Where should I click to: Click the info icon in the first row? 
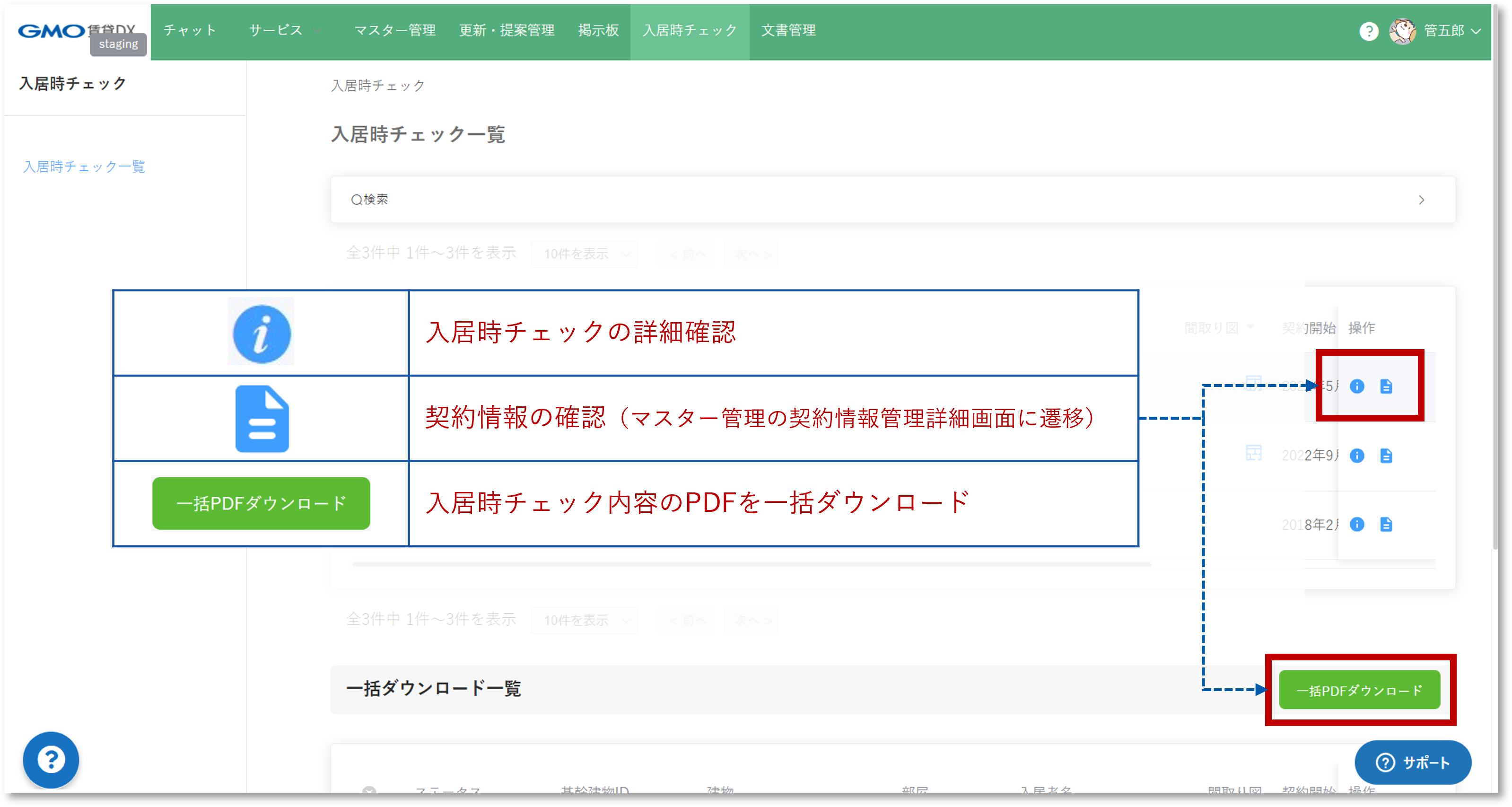1356,386
